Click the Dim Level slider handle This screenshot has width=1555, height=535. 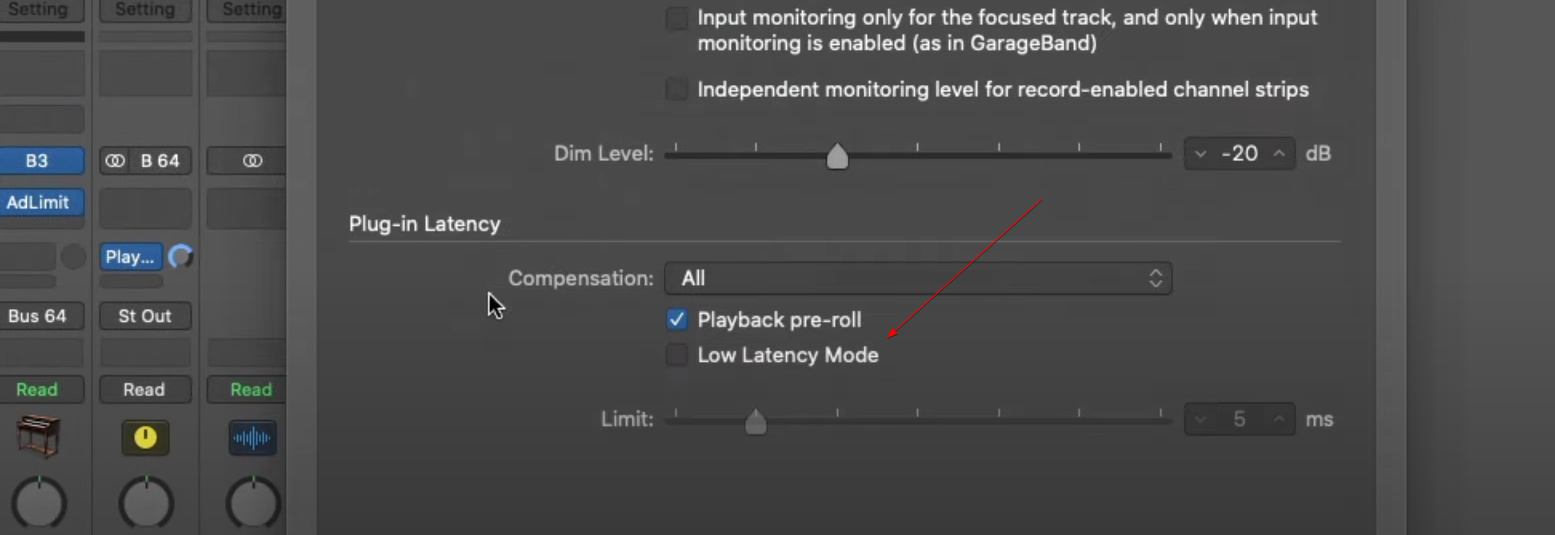coord(837,156)
